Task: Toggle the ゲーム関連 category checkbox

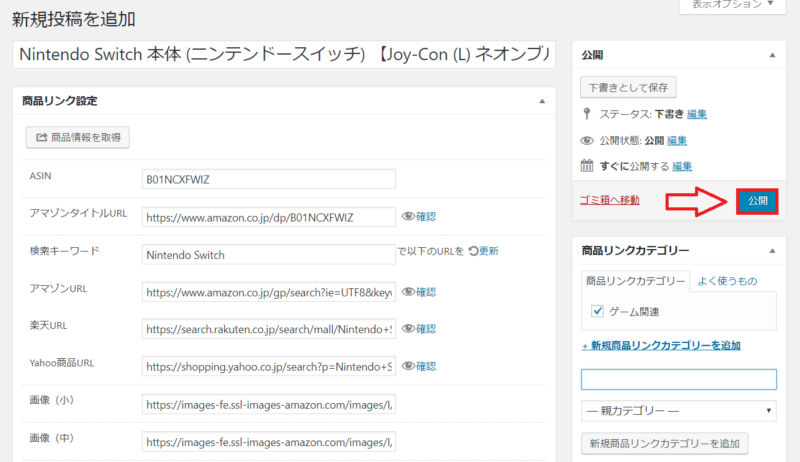Action: [597, 311]
